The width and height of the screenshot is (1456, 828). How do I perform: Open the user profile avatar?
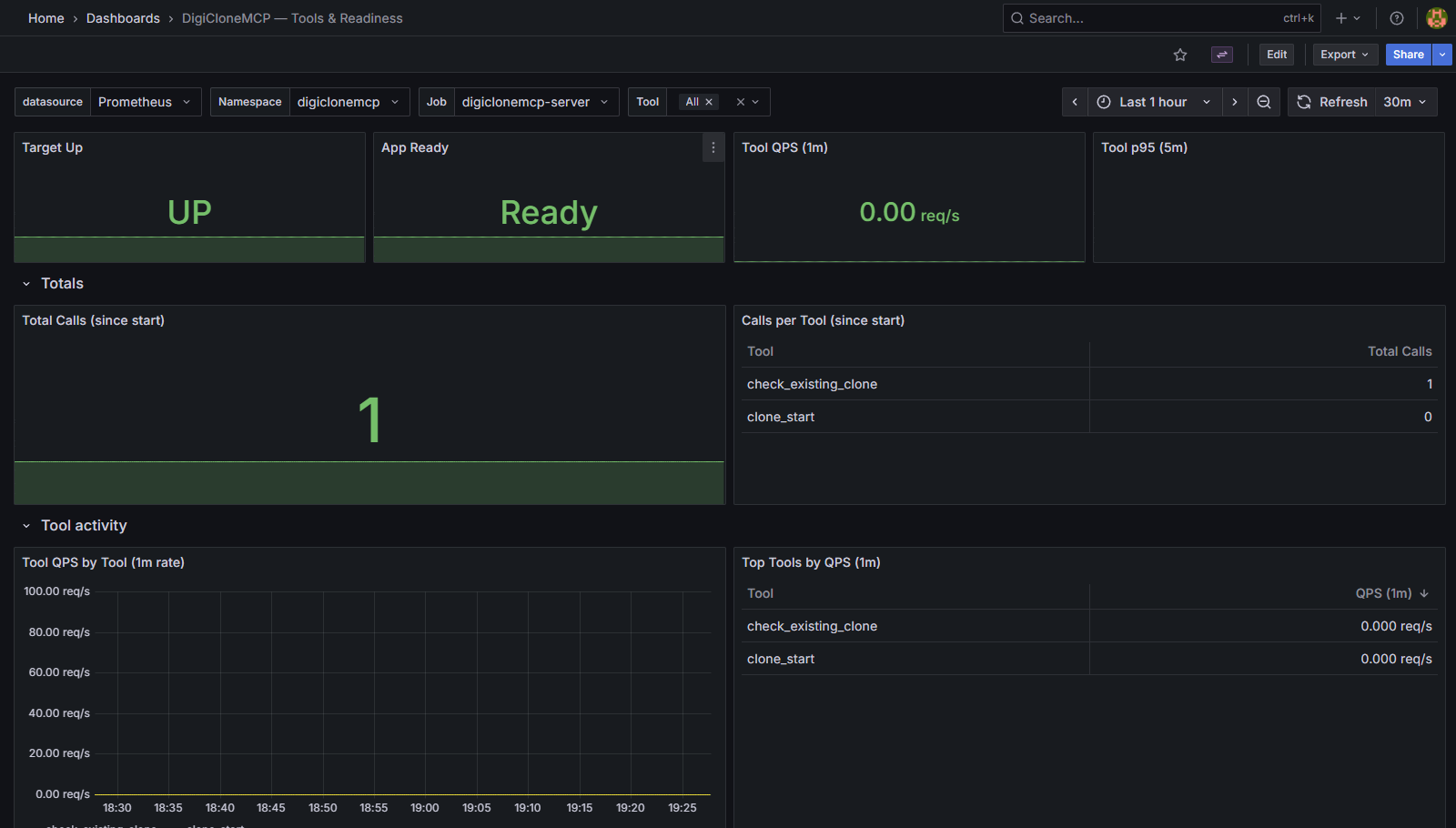(x=1437, y=18)
